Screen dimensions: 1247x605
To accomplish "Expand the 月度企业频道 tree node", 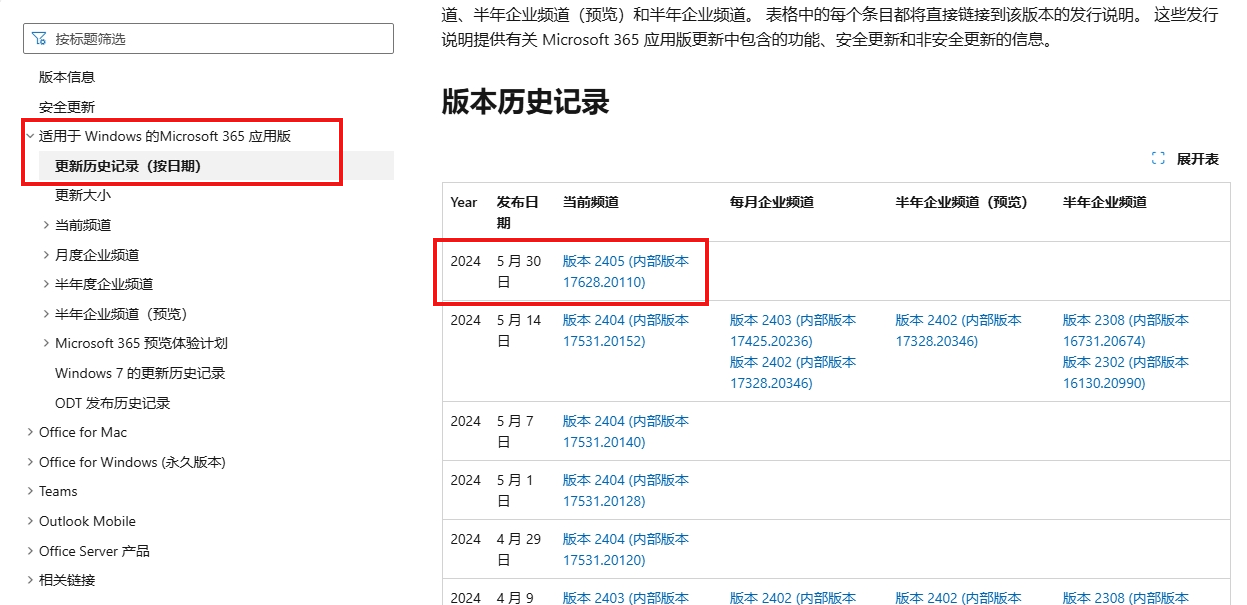I will pos(46,255).
